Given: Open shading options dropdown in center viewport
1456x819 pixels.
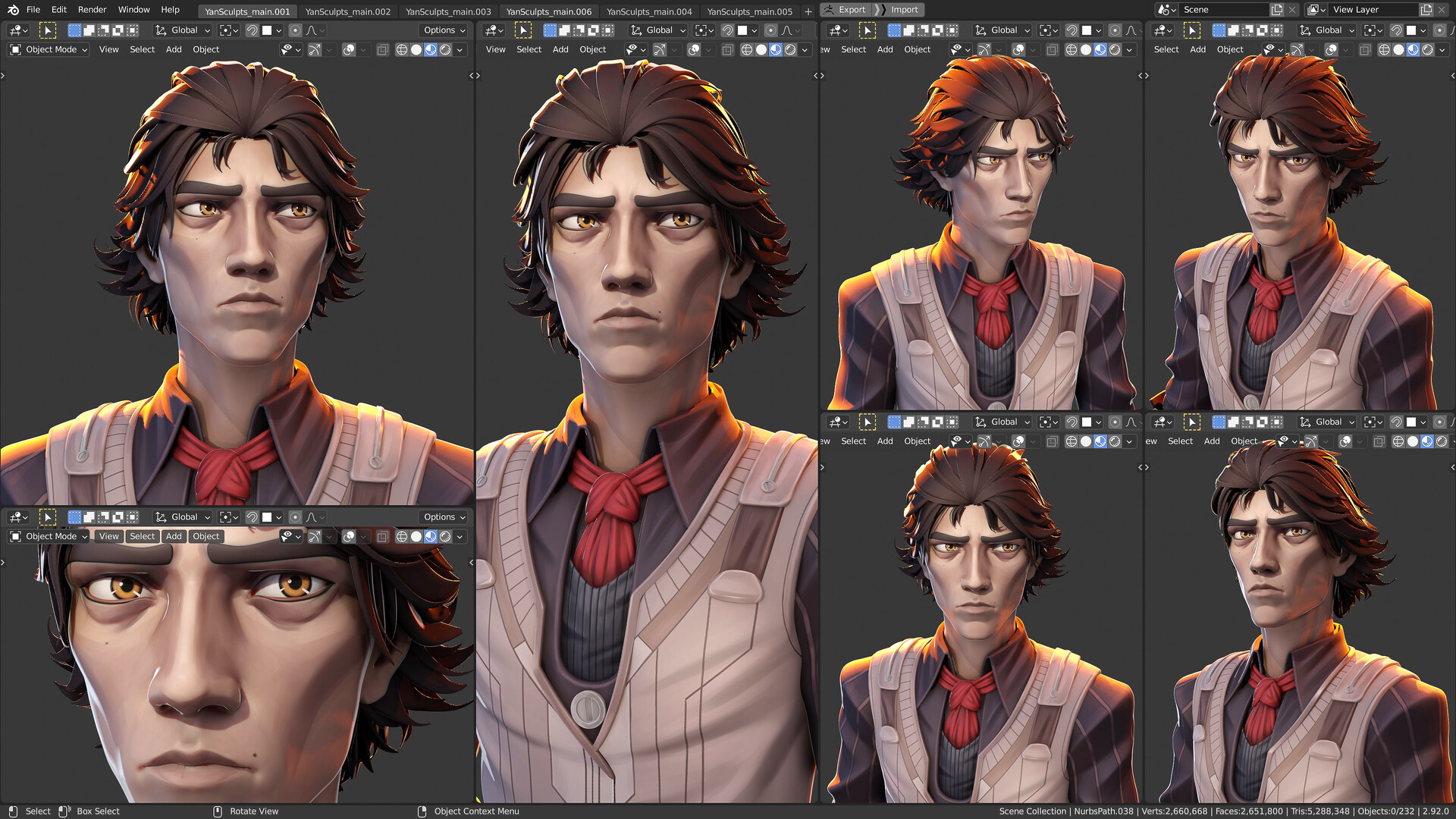Looking at the screenshot, I should (x=805, y=49).
